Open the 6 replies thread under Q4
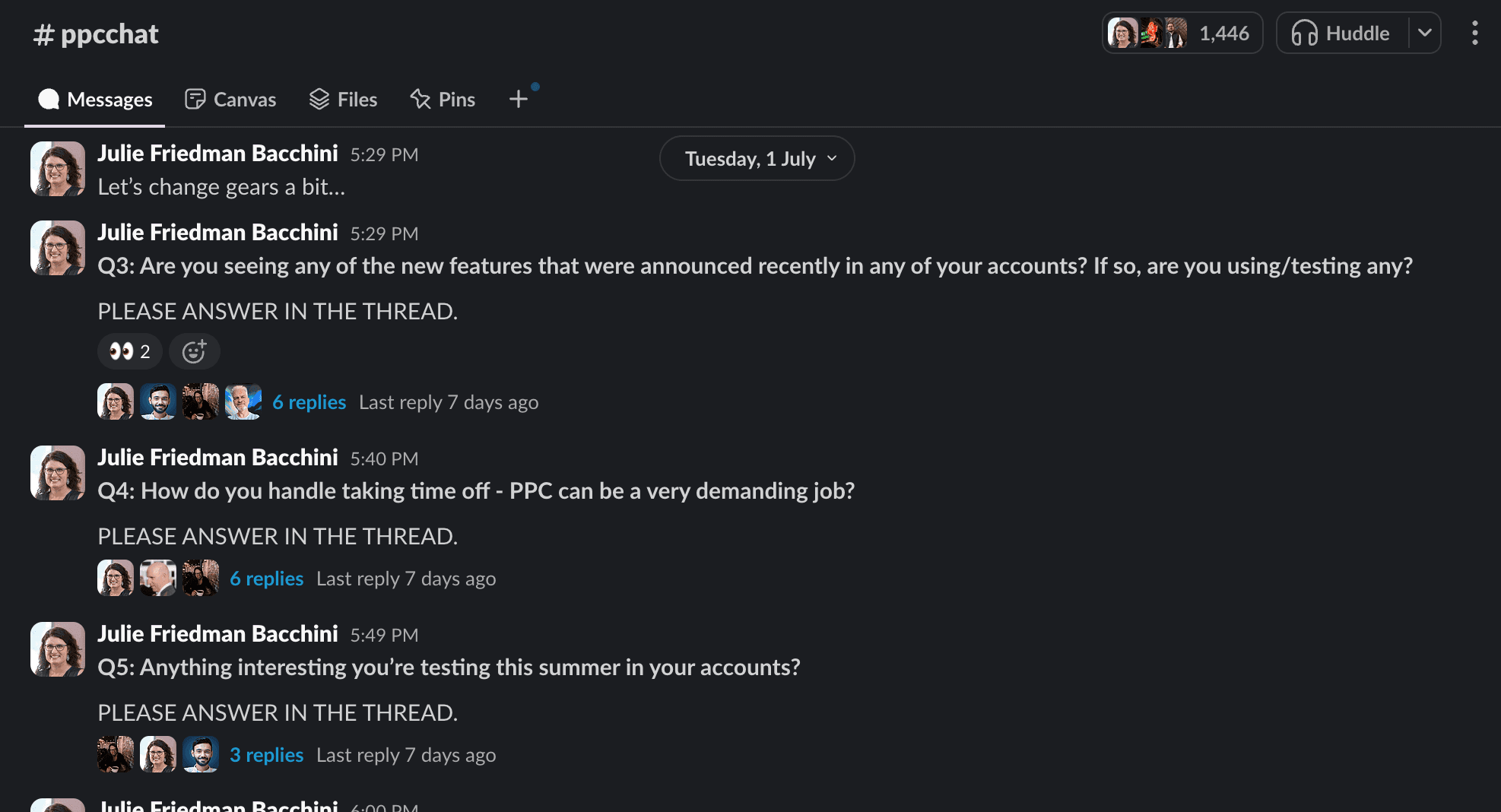Image resolution: width=1501 pixels, height=812 pixels. (266, 578)
